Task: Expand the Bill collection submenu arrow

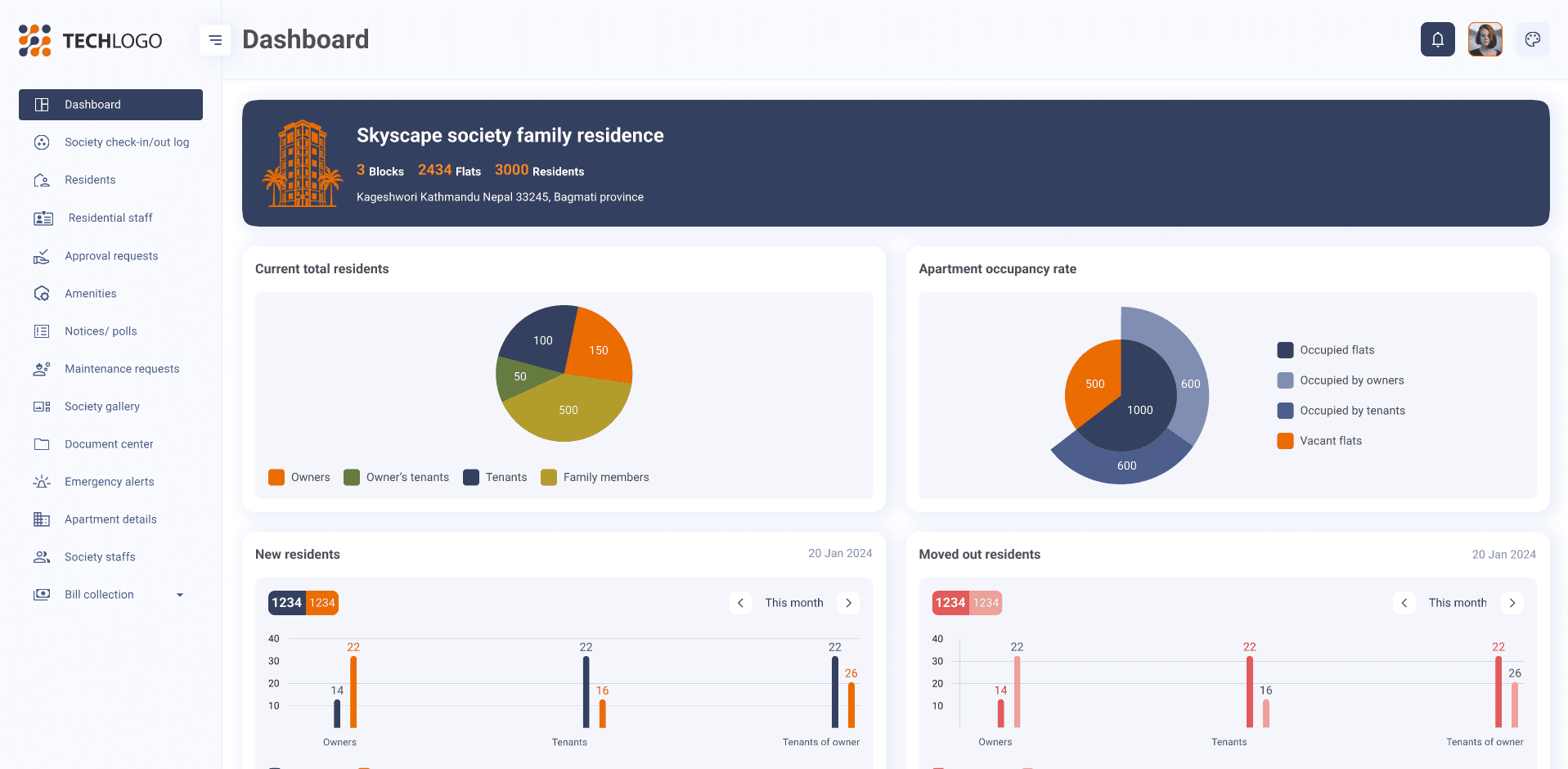Action: pyautogui.click(x=180, y=595)
